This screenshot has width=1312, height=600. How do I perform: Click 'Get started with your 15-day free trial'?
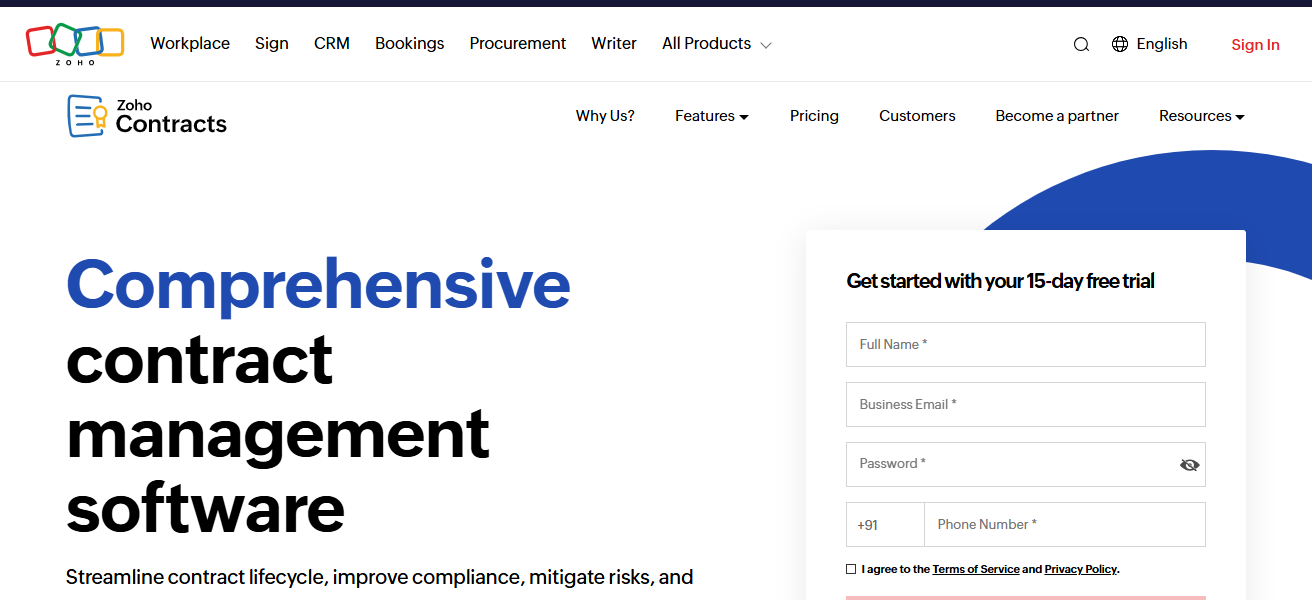tap(1000, 281)
